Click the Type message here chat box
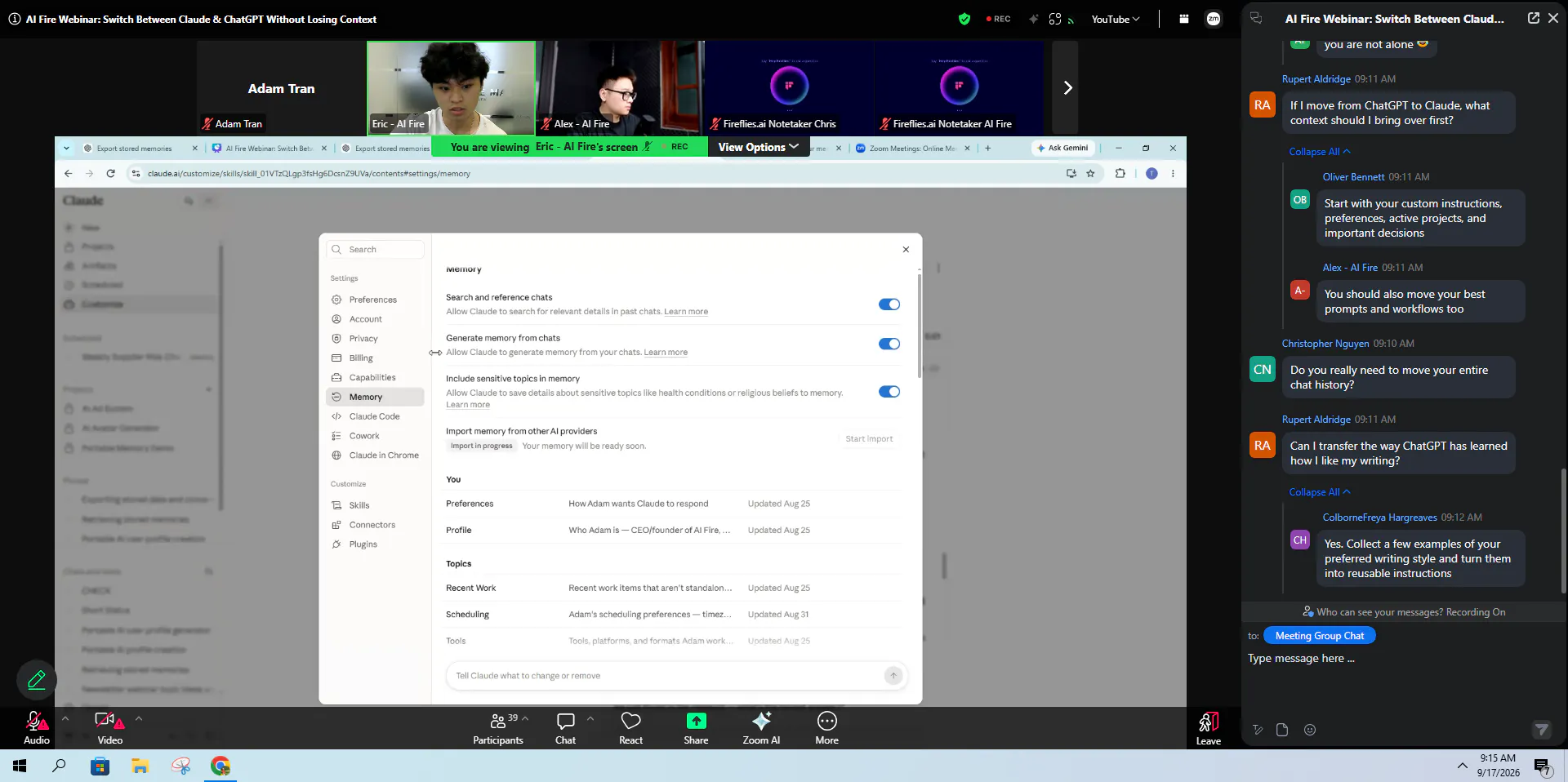This screenshot has height=782, width=1568. [x=1403, y=659]
